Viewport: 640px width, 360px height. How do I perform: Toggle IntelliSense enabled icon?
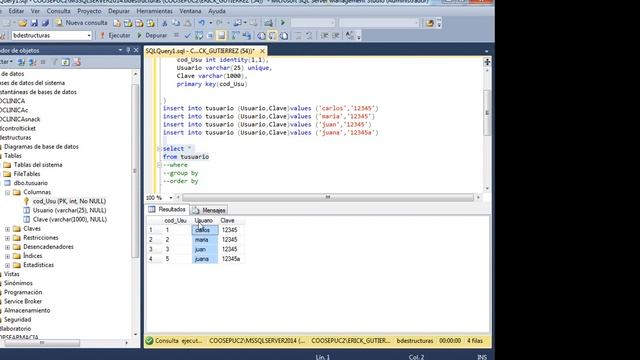[221, 36]
